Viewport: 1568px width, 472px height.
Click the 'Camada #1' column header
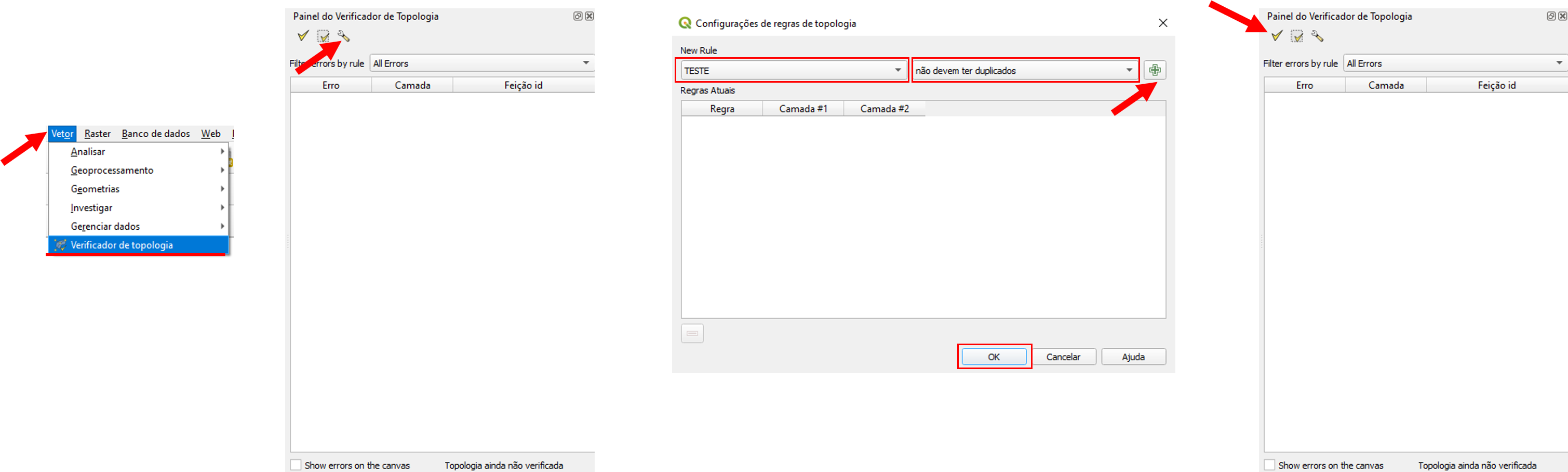tap(803, 109)
